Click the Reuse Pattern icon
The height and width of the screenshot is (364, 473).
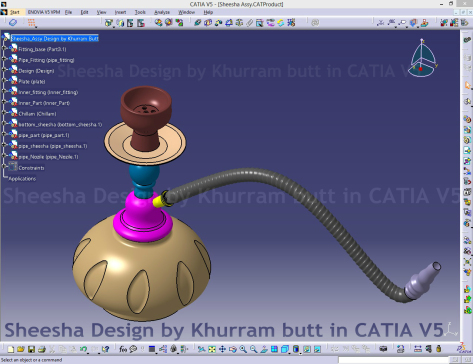point(291,23)
